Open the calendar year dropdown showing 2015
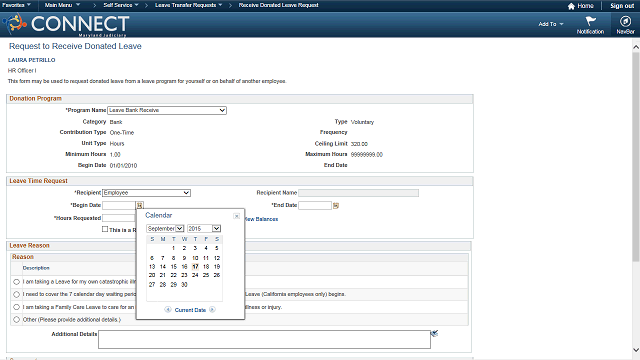The height and width of the screenshot is (360, 640). (x=204, y=229)
